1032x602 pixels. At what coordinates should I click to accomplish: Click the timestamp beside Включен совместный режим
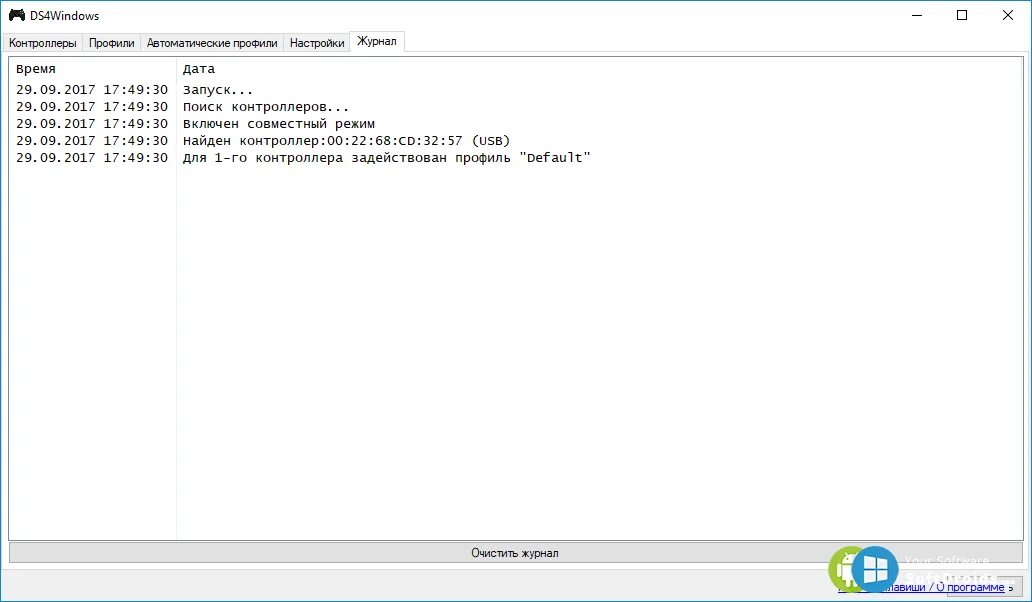tap(92, 124)
